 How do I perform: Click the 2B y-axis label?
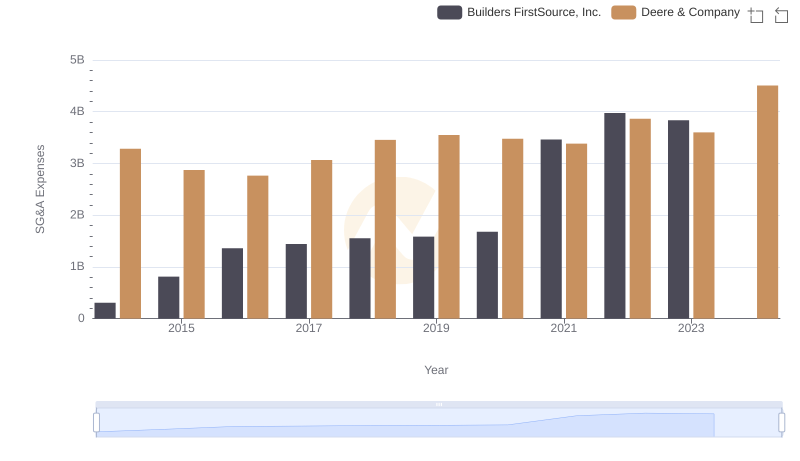[x=77, y=215]
